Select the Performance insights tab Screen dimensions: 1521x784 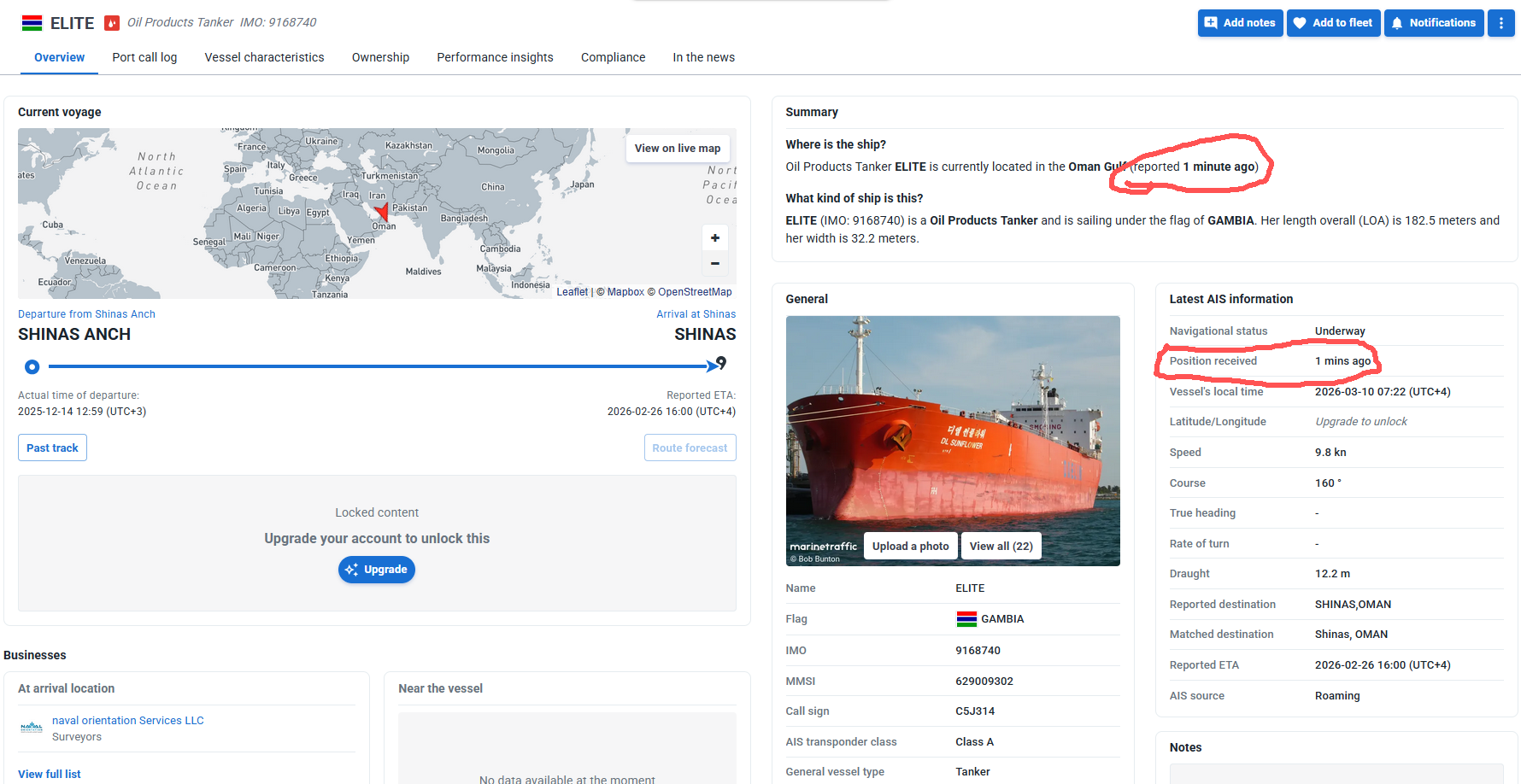point(495,57)
